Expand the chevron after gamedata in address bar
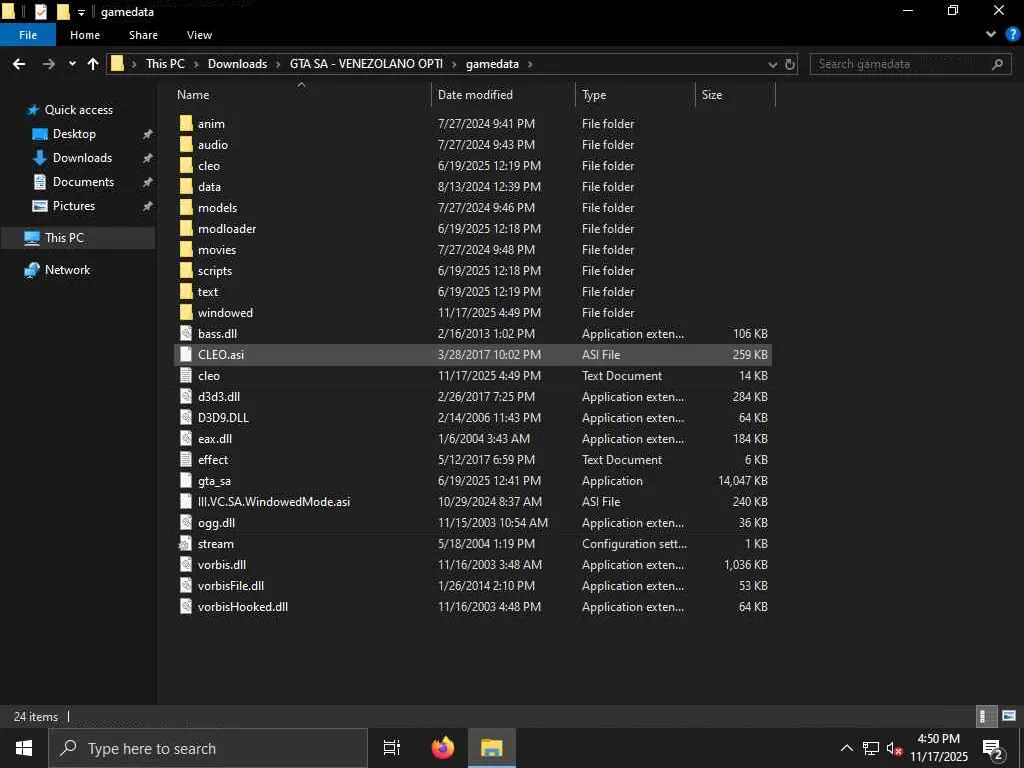The width and height of the screenshot is (1024, 768). (x=530, y=64)
